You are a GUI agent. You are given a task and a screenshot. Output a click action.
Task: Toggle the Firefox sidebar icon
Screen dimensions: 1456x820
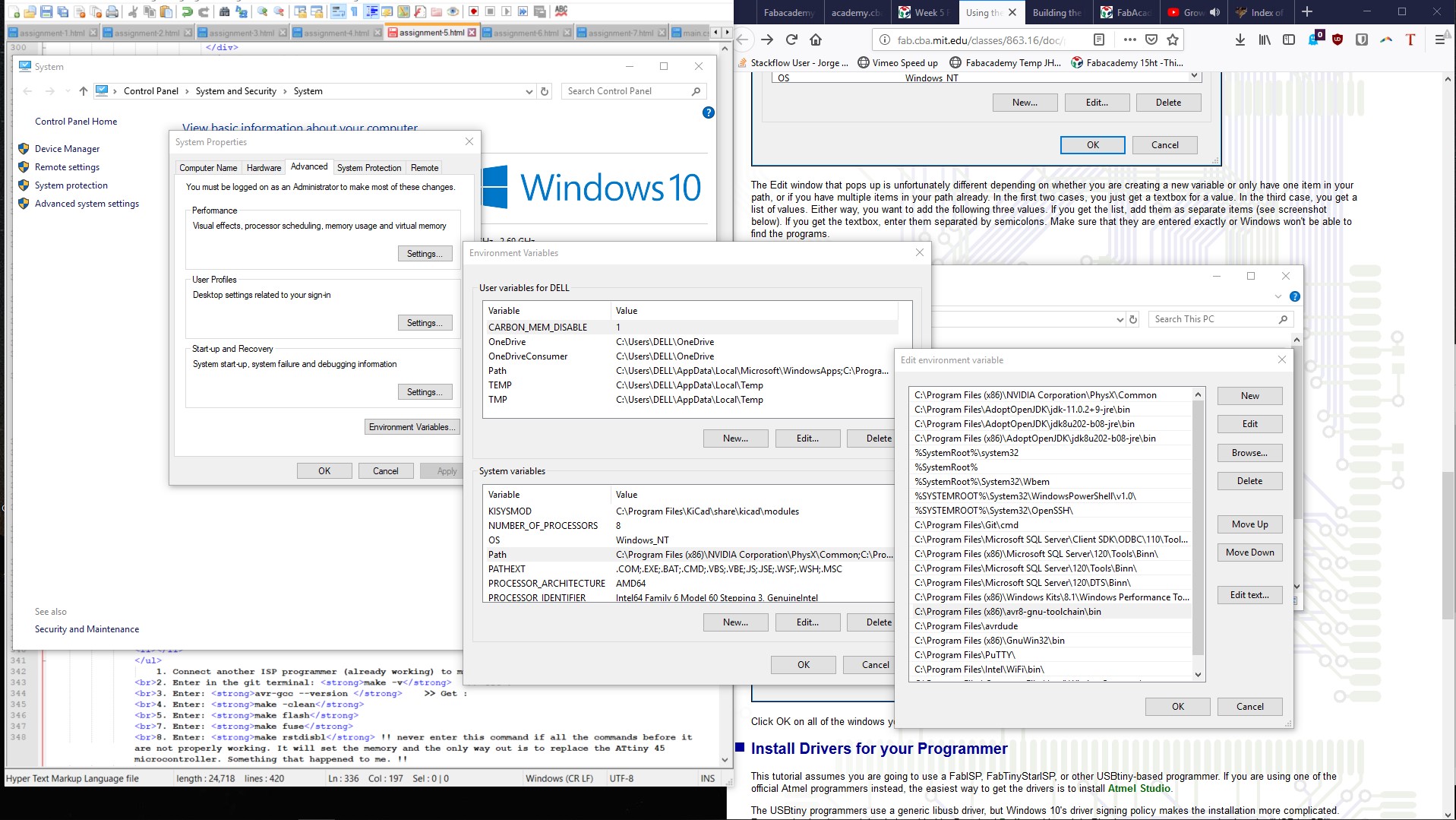[1289, 40]
